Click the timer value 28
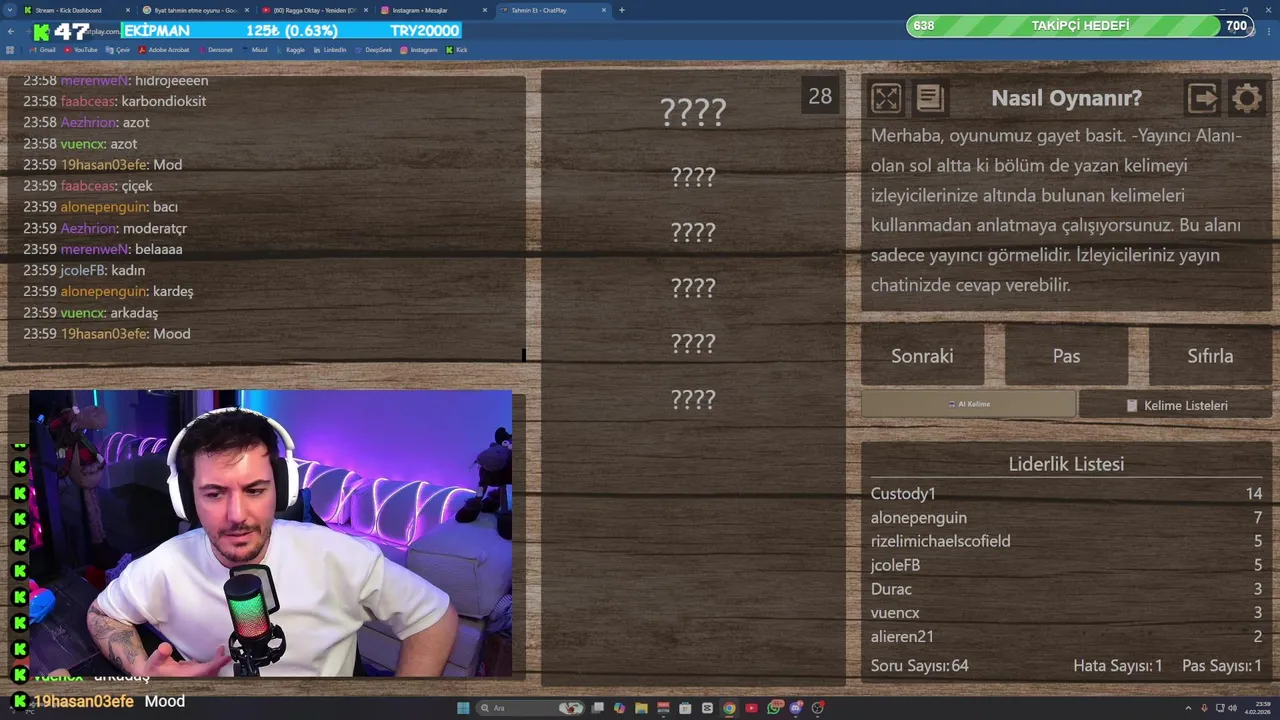Image resolution: width=1280 pixels, height=720 pixels. click(820, 96)
